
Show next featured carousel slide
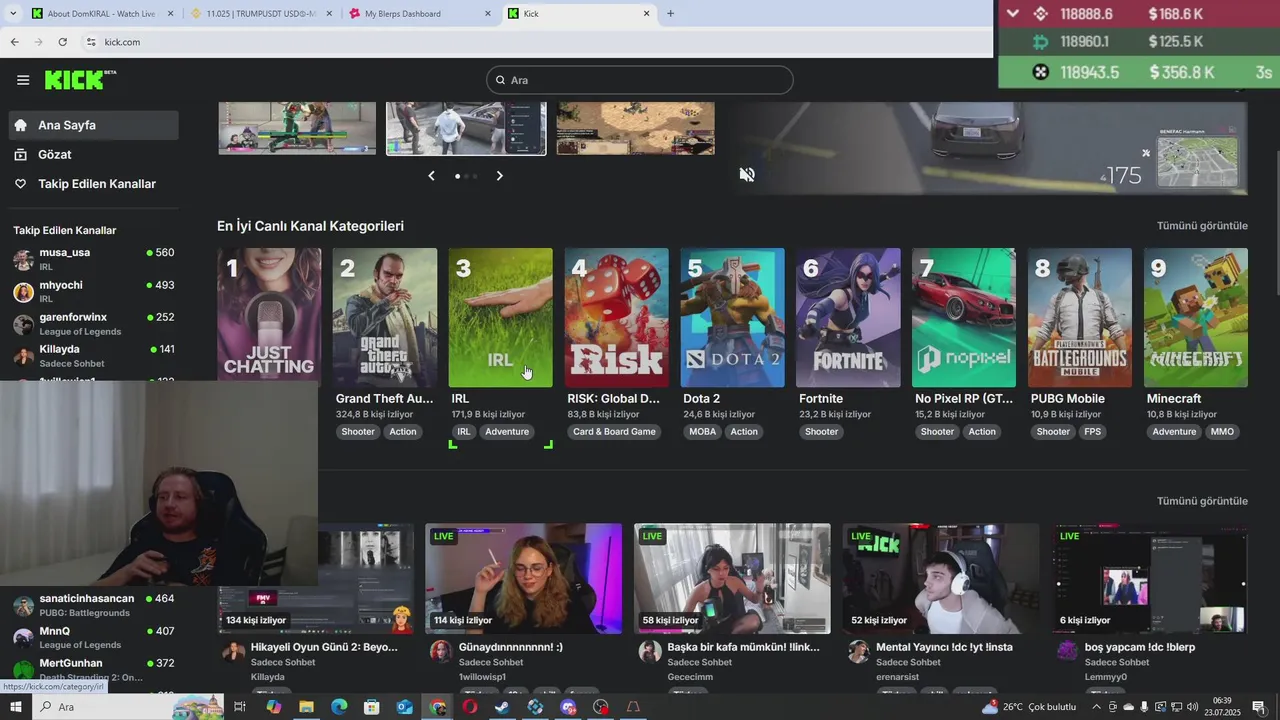(500, 176)
